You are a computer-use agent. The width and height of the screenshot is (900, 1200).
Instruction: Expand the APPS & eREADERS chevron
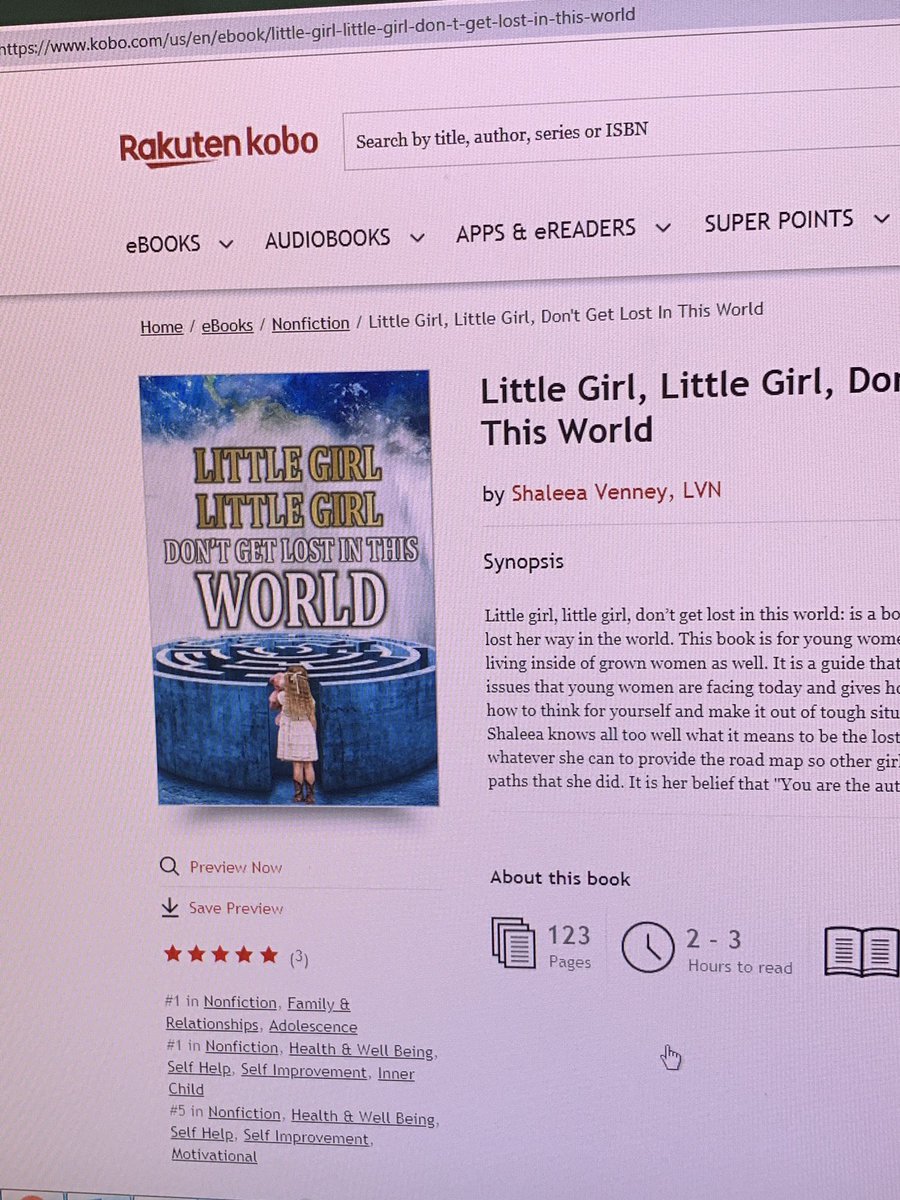[662, 227]
